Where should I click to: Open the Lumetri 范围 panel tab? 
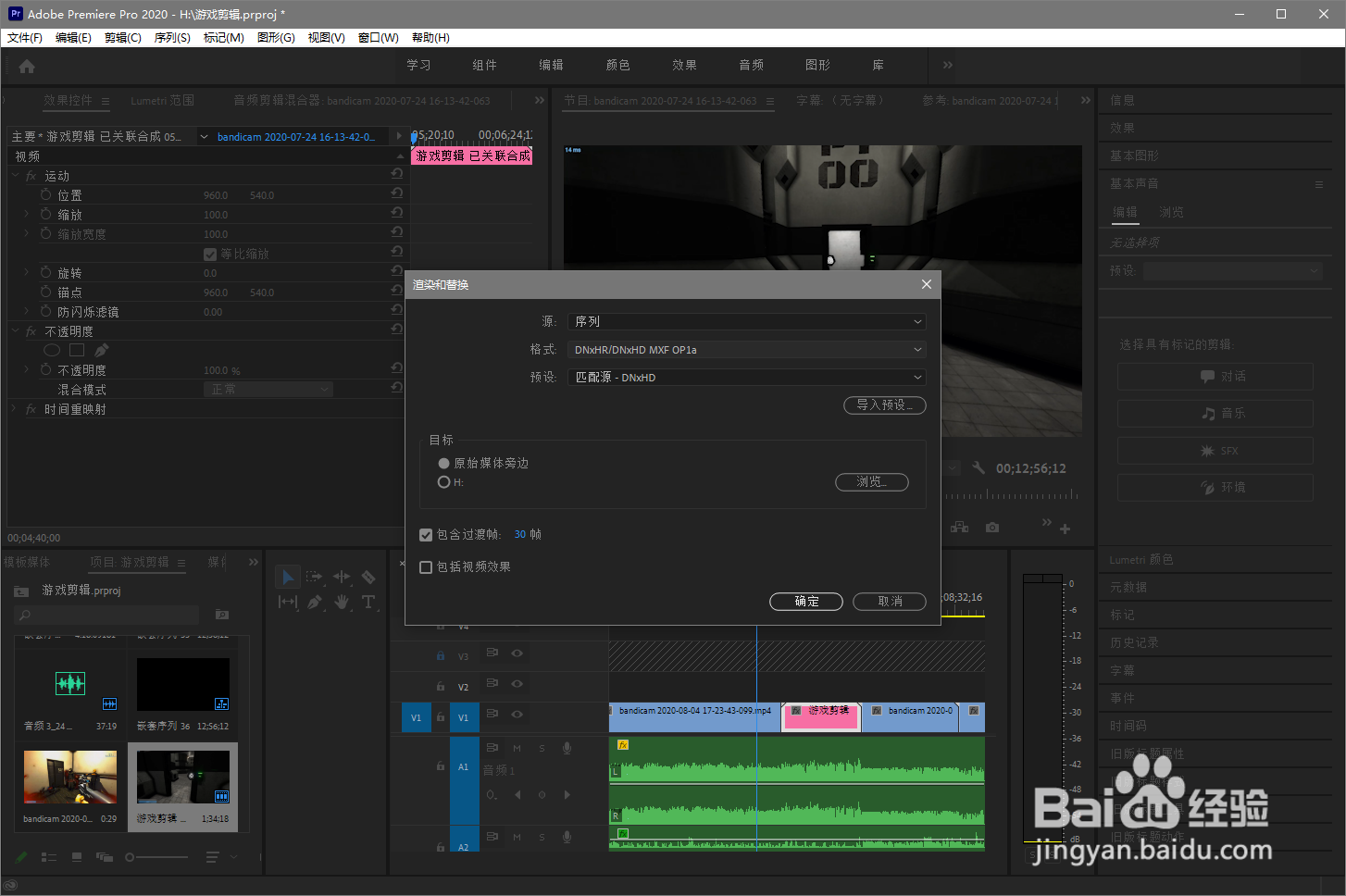162,100
